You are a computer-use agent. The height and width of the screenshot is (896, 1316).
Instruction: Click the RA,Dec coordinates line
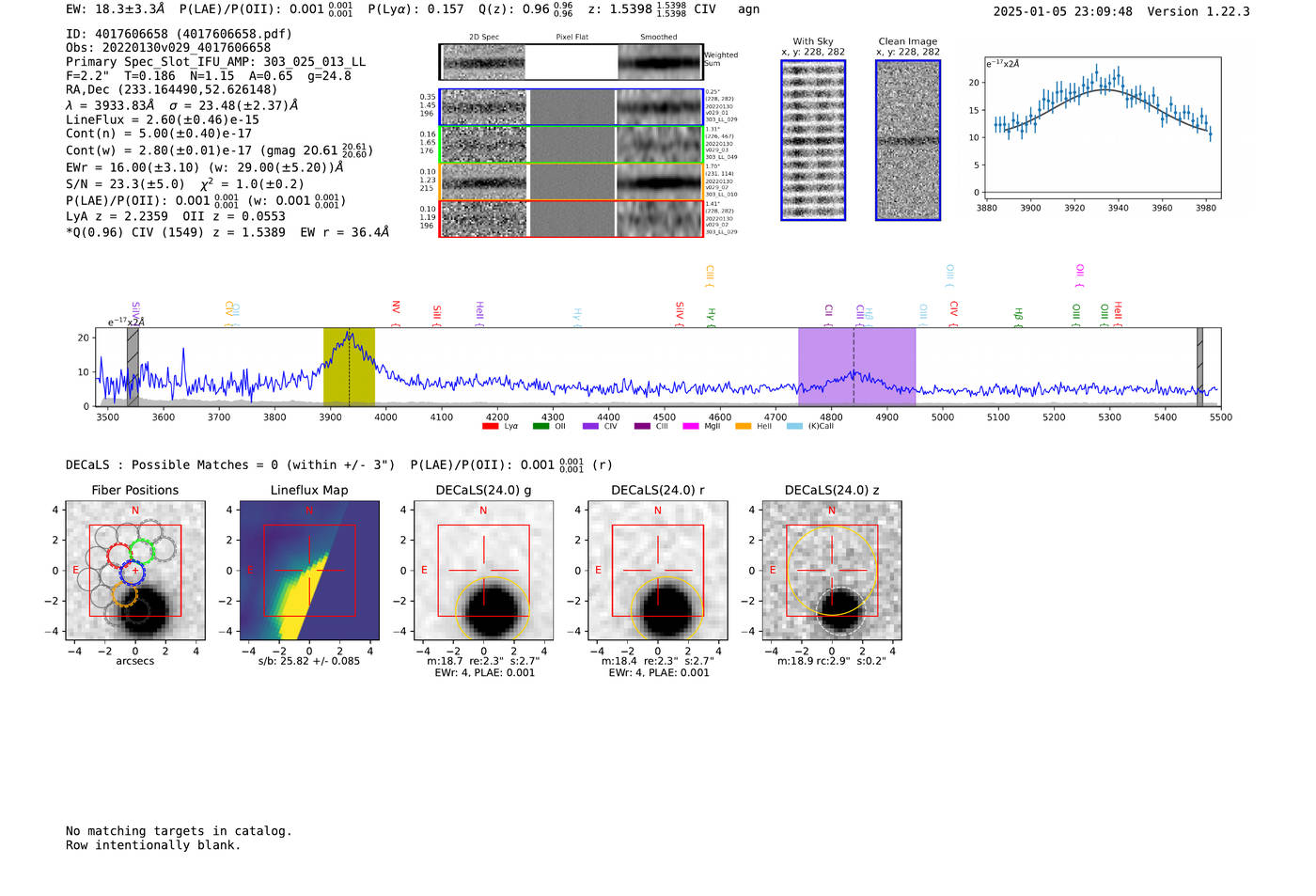(x=172, y=90)
